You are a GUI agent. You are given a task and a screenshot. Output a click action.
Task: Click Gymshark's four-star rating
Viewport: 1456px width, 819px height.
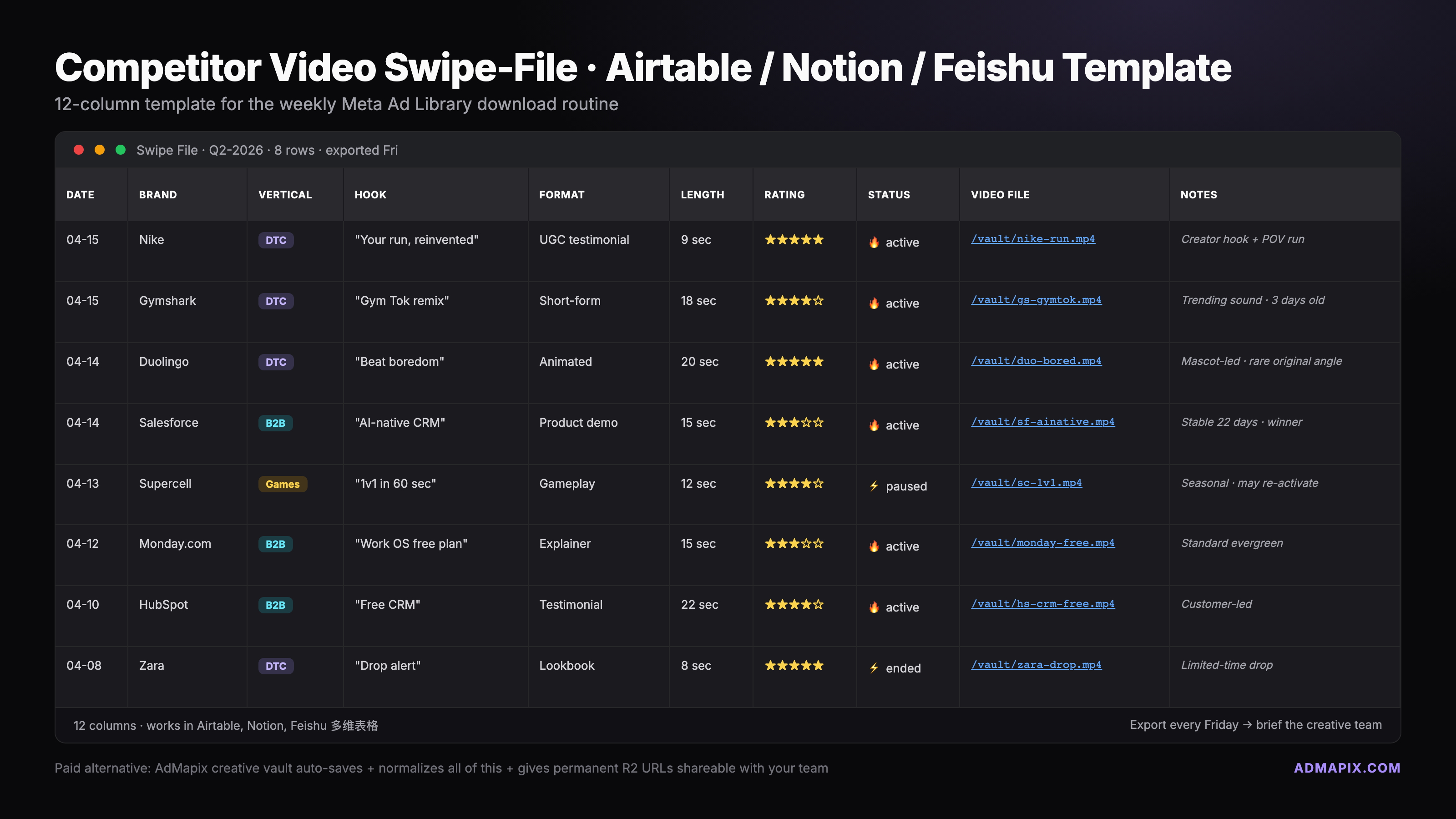point(794,300)
